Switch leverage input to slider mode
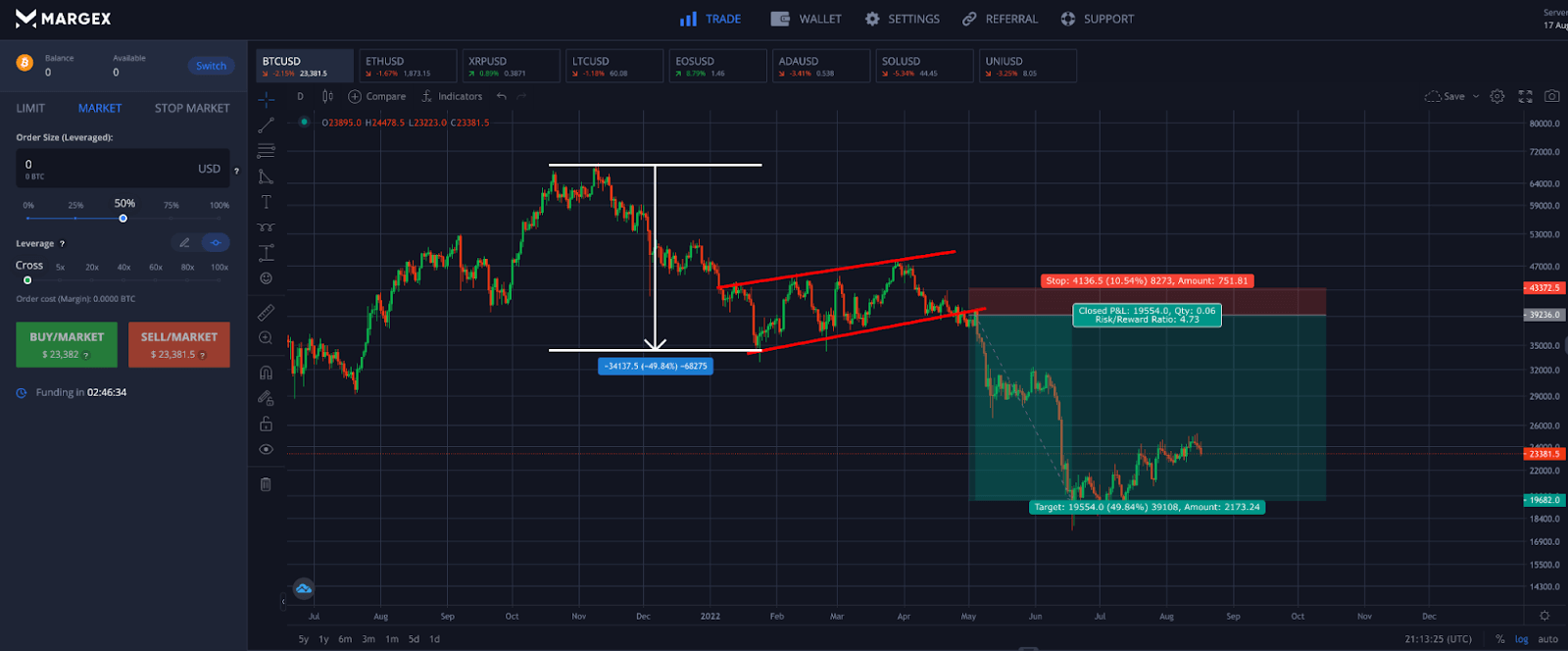1568x651 pixels. (x=216, y=242)
